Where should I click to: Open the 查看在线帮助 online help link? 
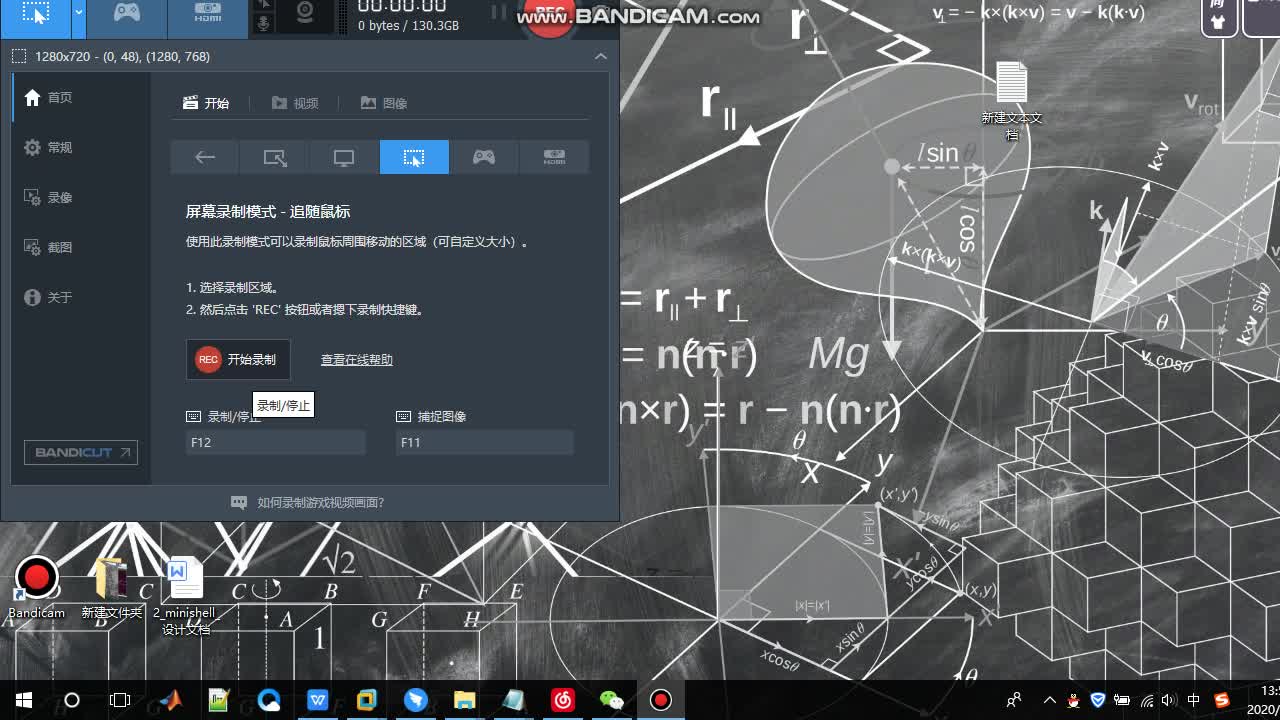(355, 359)
